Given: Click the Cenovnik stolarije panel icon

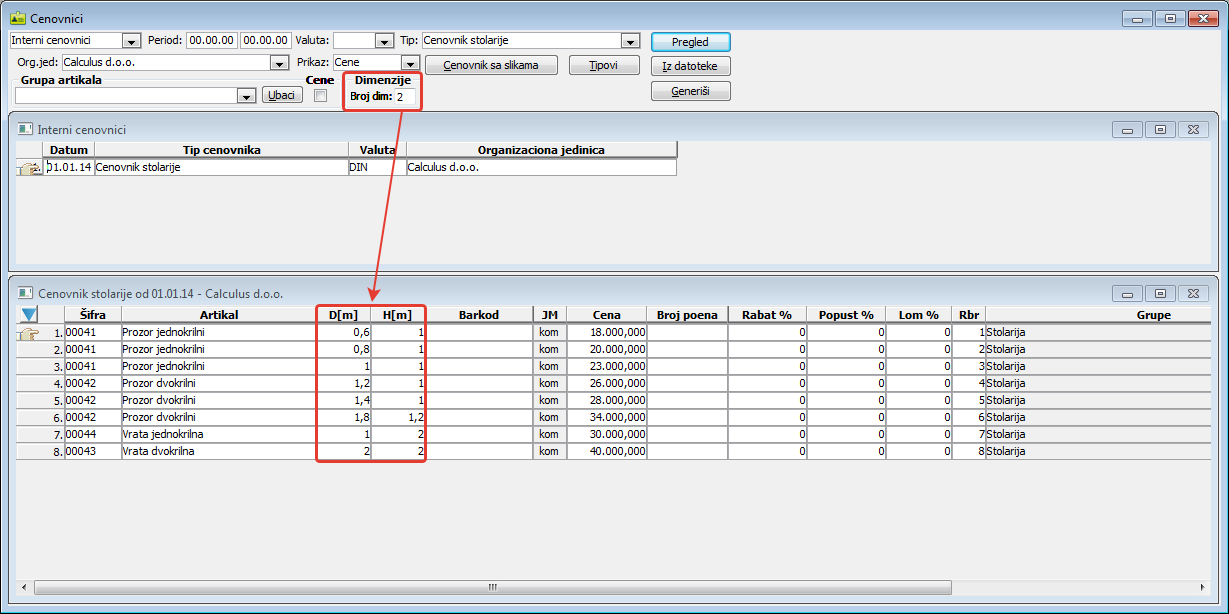Looking at the screenshot, I should (x=25, y=294).
